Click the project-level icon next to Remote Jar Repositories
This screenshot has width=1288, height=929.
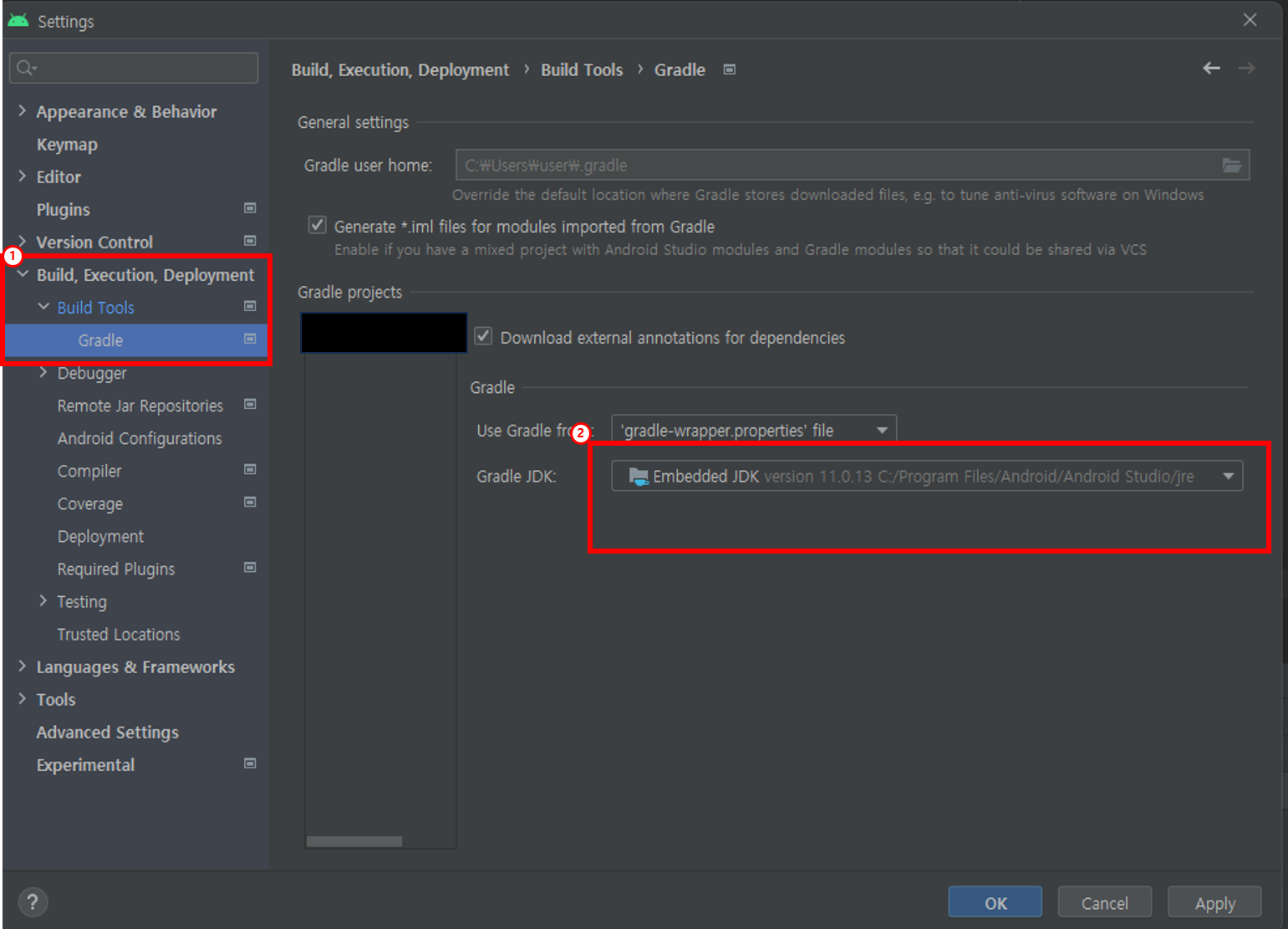click(250, 405)
